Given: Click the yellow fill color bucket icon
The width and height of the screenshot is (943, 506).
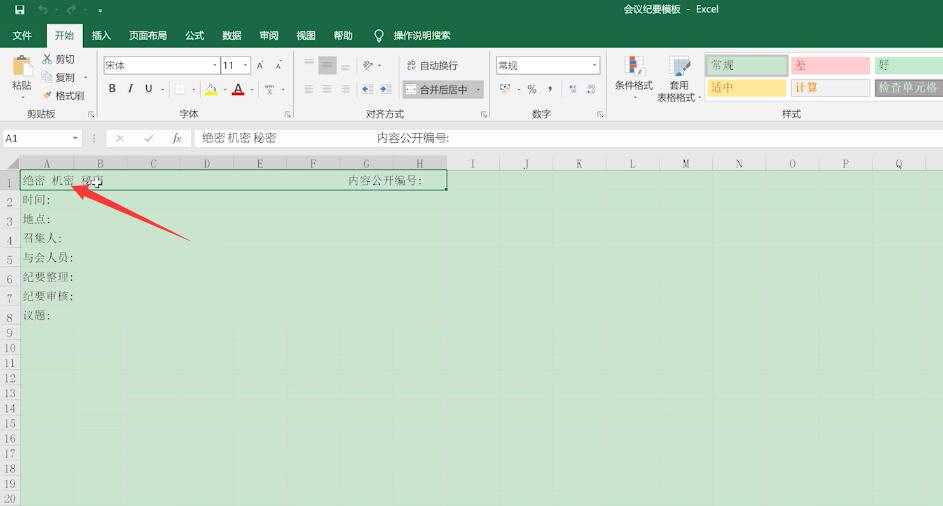Looking at the screenshot, I should (x=211, y=89).
